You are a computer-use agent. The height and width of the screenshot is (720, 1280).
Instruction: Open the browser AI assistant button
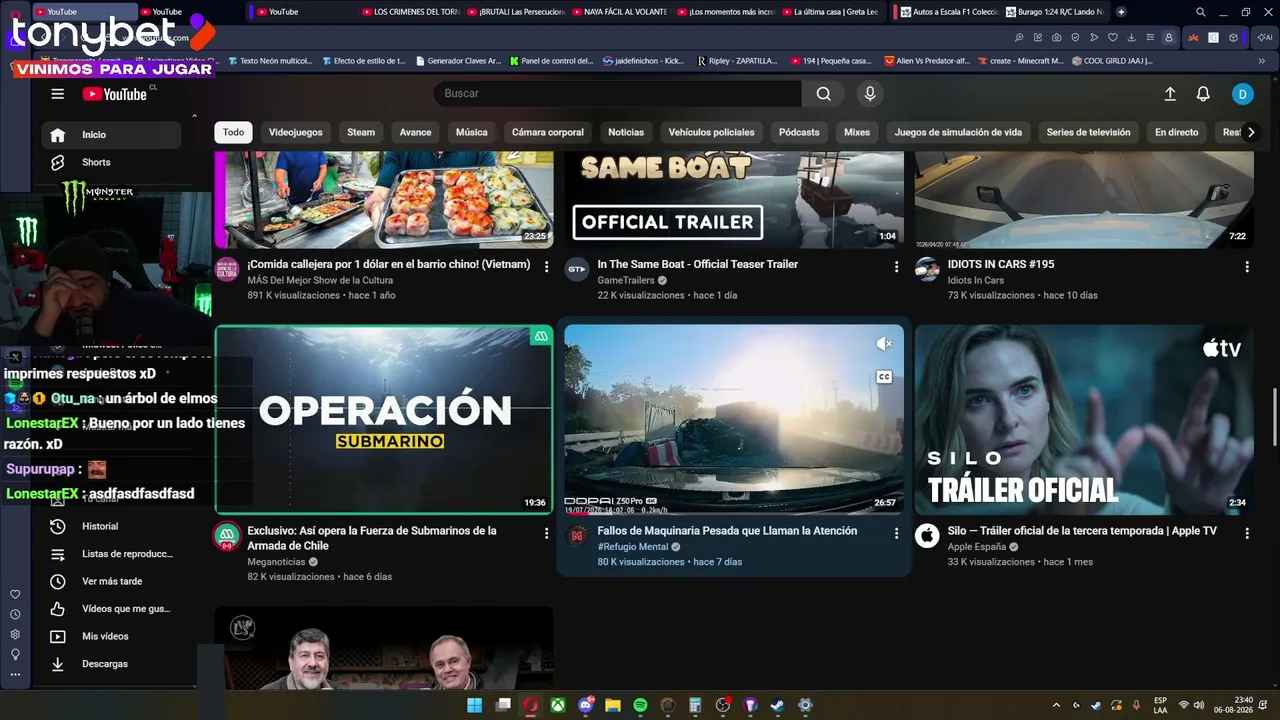1263,37
